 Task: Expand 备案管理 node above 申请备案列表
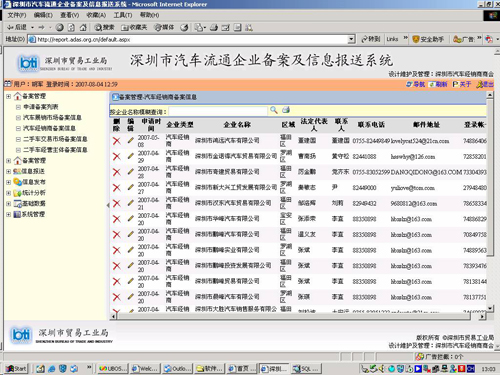tap(8, 96)
